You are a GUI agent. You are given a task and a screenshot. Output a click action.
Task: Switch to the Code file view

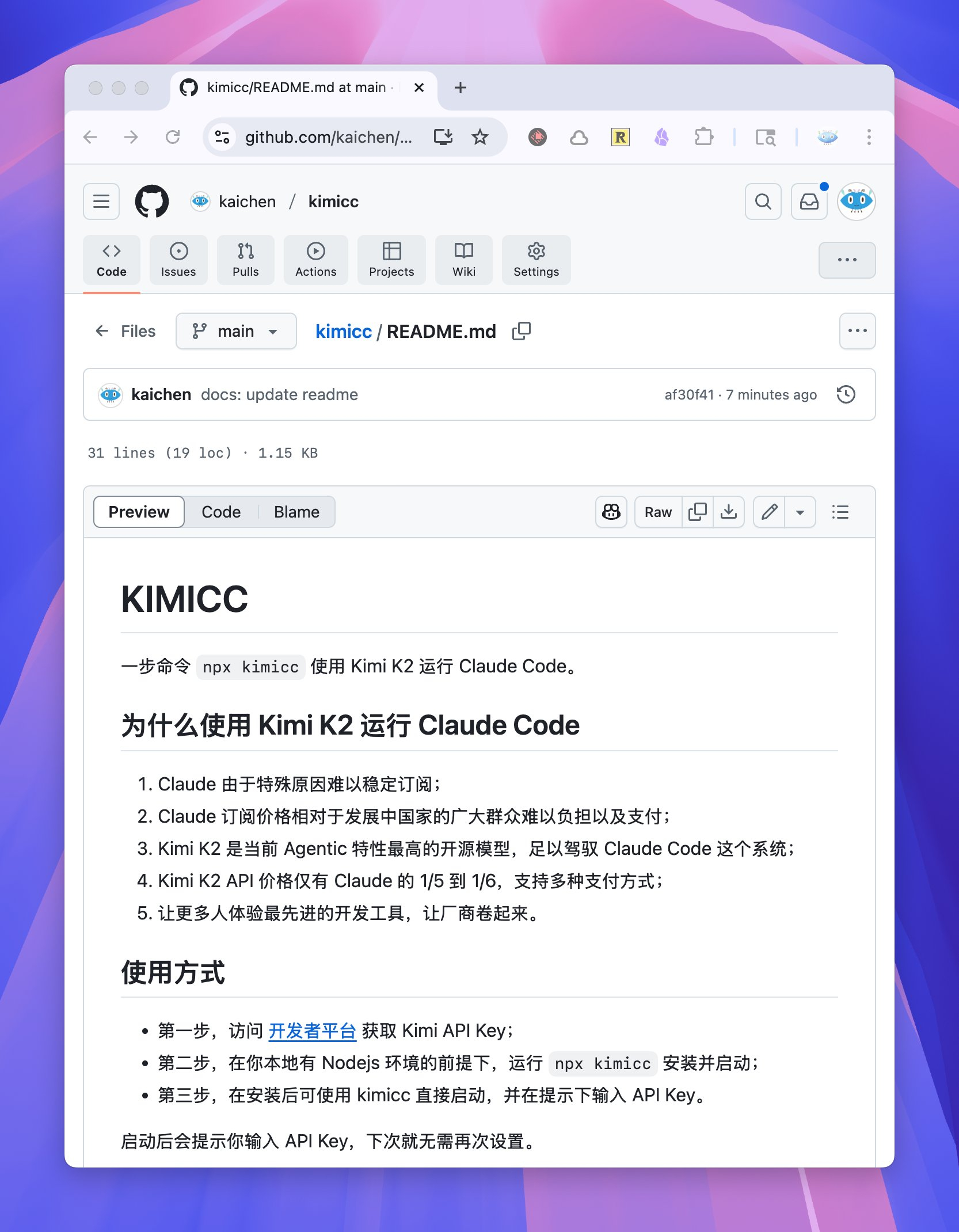(x=221, y=512)
